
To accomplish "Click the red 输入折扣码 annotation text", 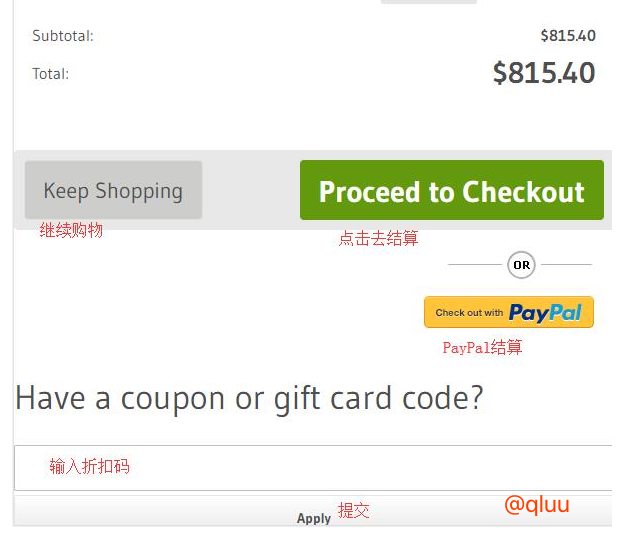I will [89, 466].
